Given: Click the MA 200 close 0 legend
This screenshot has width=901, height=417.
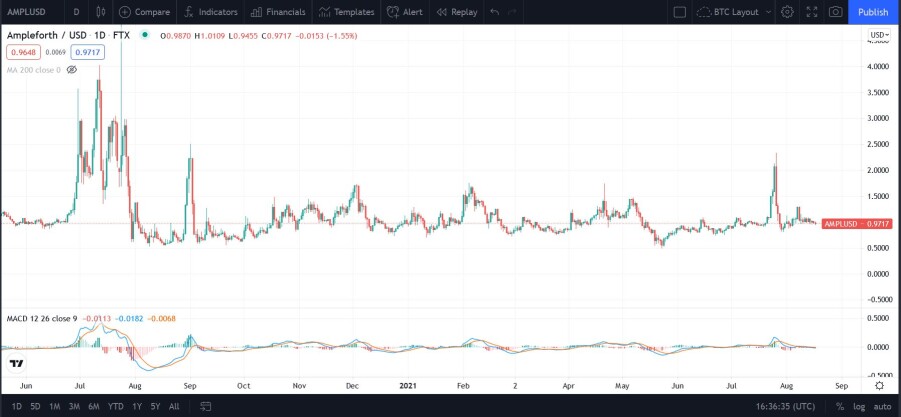Looking at the screenshot, I should point(34,70).
